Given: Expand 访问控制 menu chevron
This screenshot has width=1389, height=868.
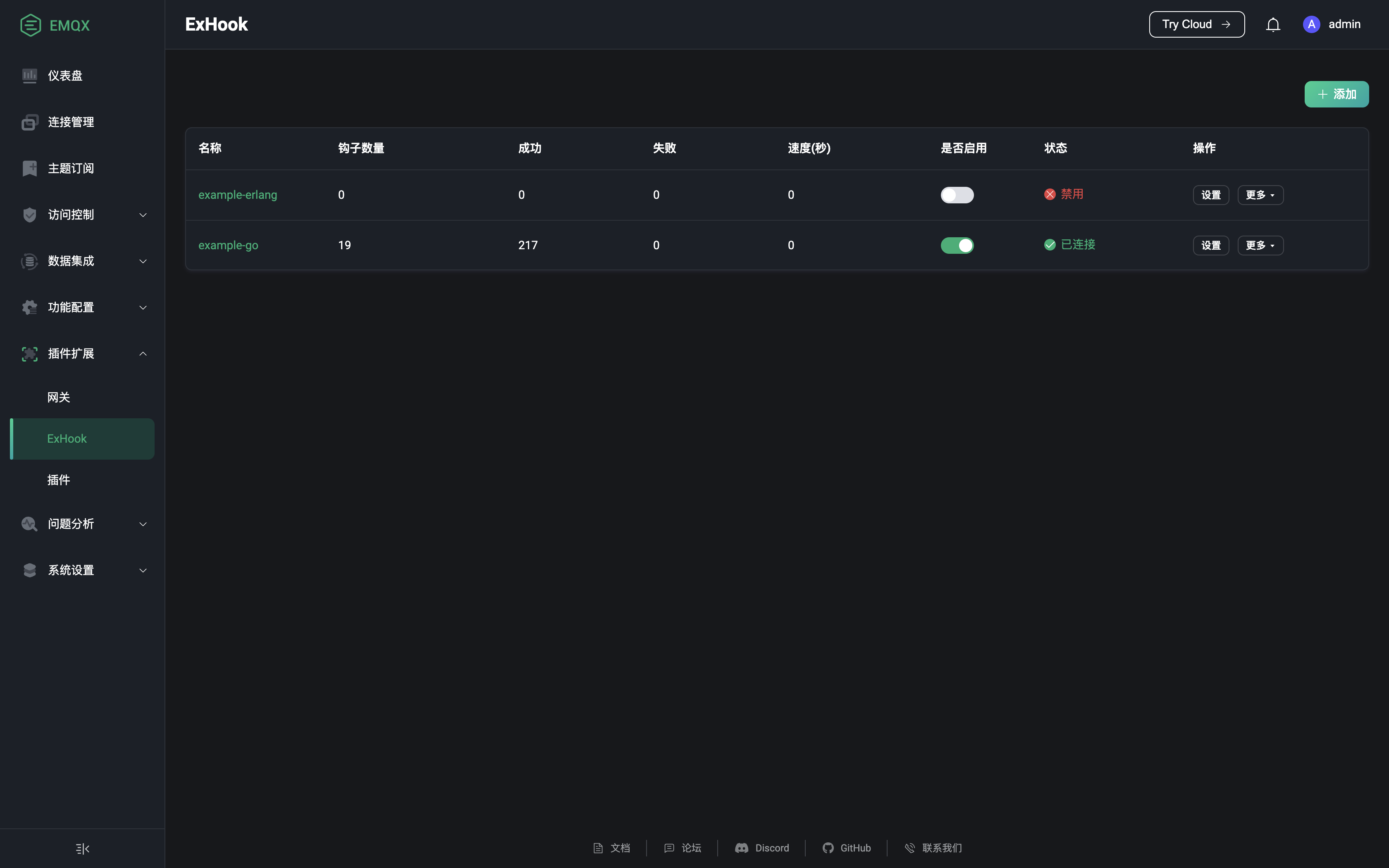Looking at the screenshot, I should [x=143, y=215].
